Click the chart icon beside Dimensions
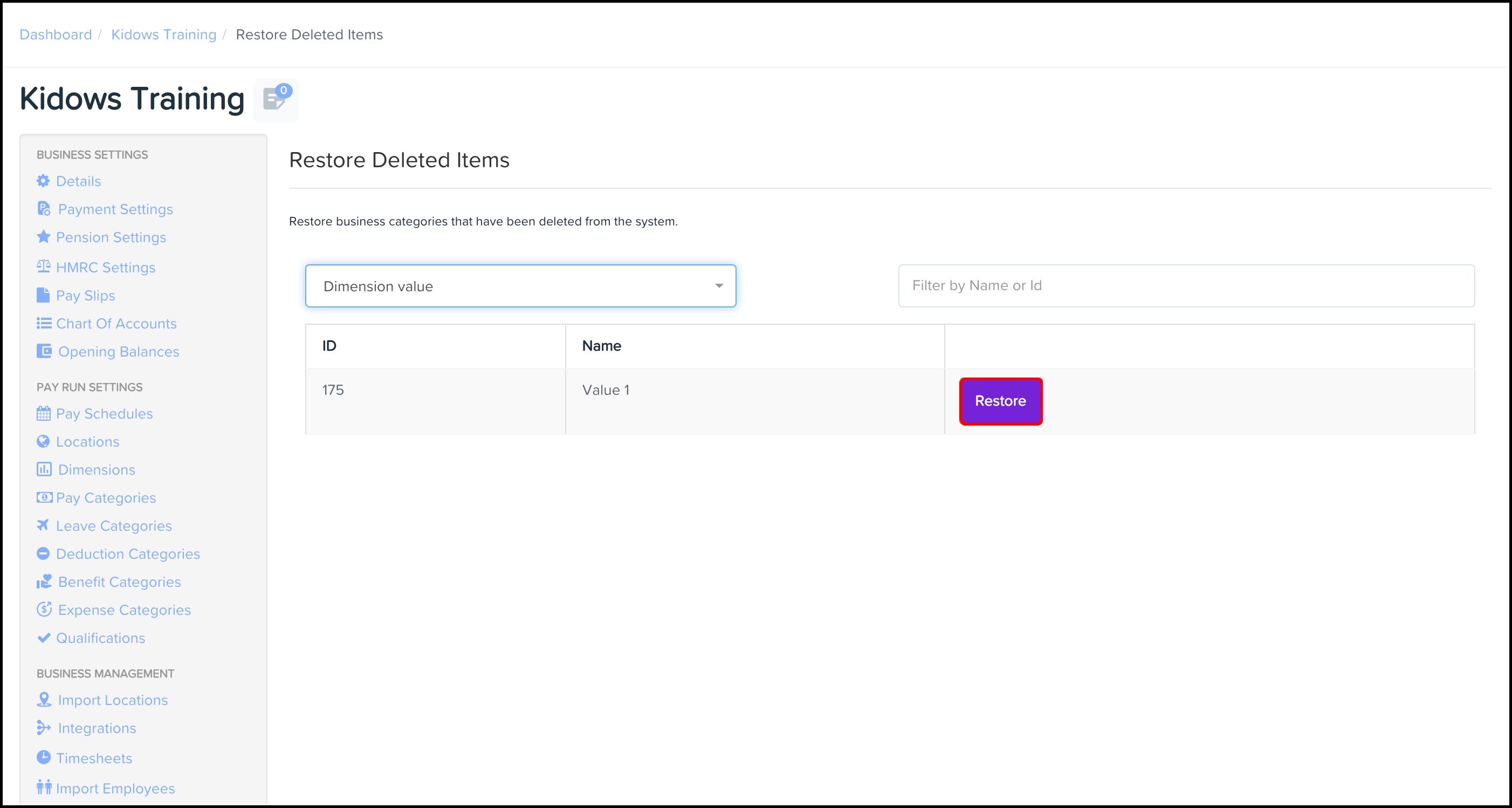This screenshot has width=1512, height=808. (x=44, y=469)
